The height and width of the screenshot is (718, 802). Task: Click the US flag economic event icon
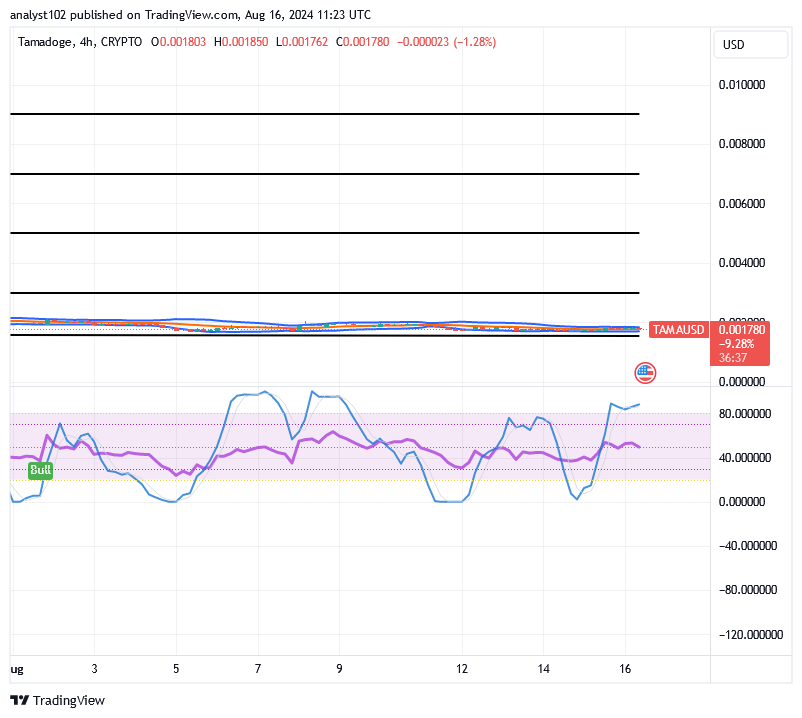(x=645, y=372)
